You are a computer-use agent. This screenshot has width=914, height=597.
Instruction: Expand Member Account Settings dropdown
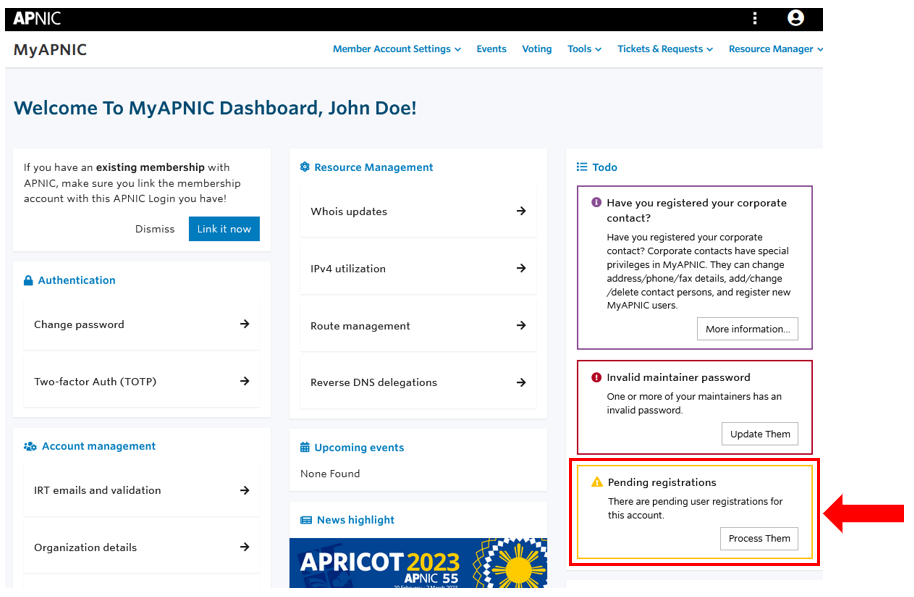pyautogui.click(x=396, y=49)
